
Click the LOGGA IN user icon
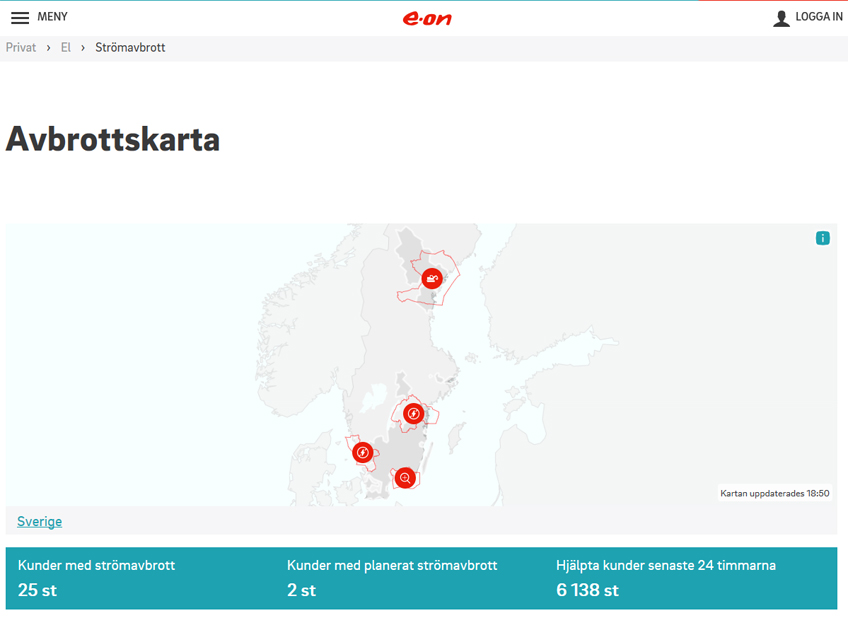(x=781, y=18)
